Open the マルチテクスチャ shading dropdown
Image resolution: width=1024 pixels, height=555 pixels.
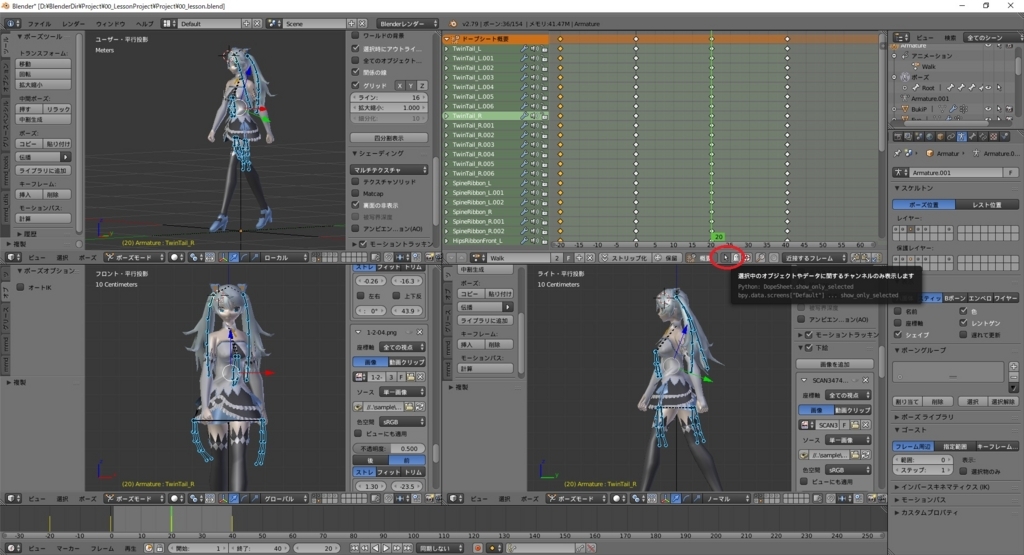pyautogui.click(x=390, y=170)
